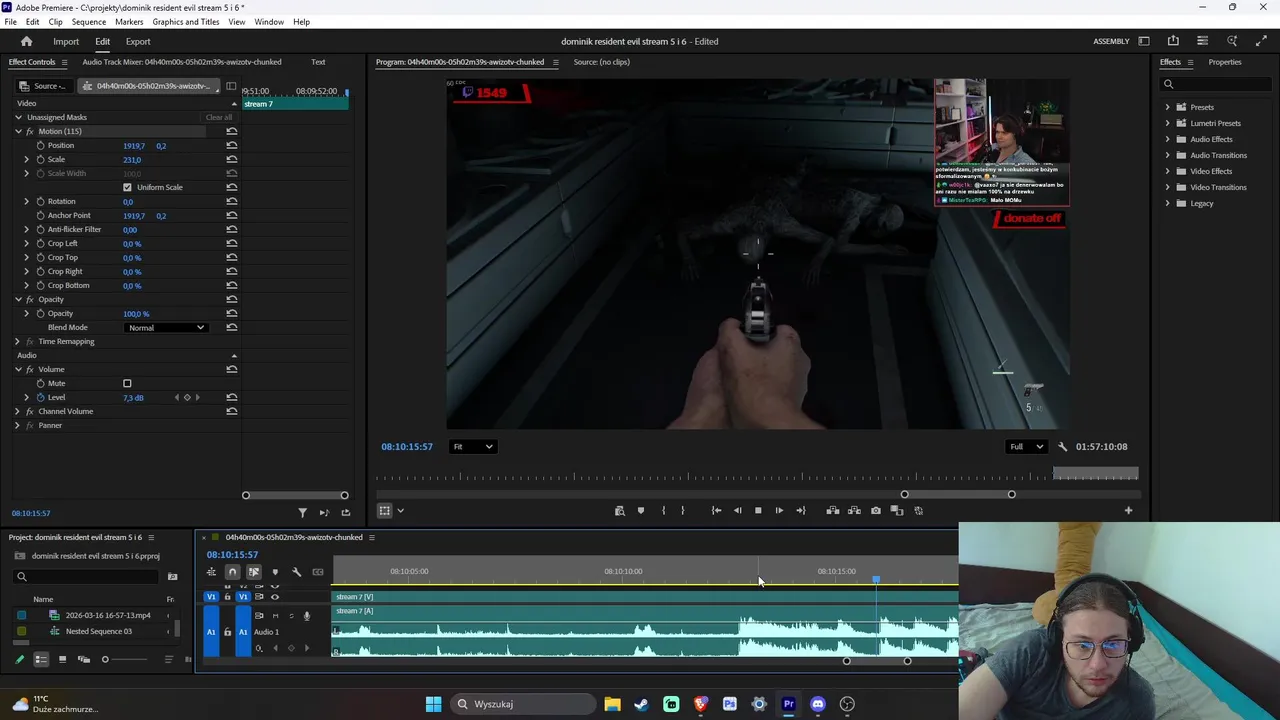Image resolution: width=1280 pixels, height=720 pixels.
Task: Expand the Channel Volume effect
Action: pyautogui.click(x=17, y=412)
